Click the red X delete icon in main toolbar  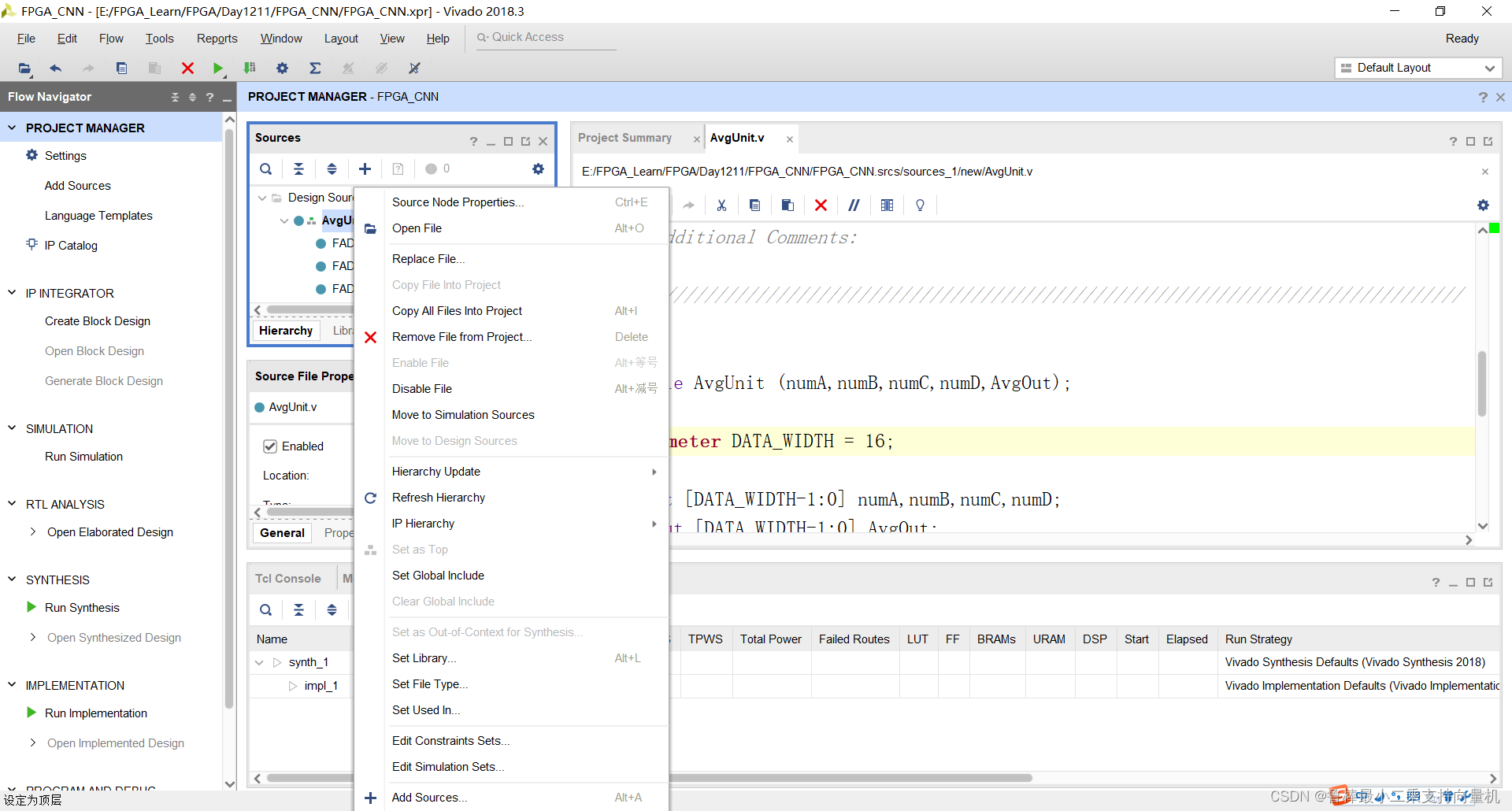(187, 69)
